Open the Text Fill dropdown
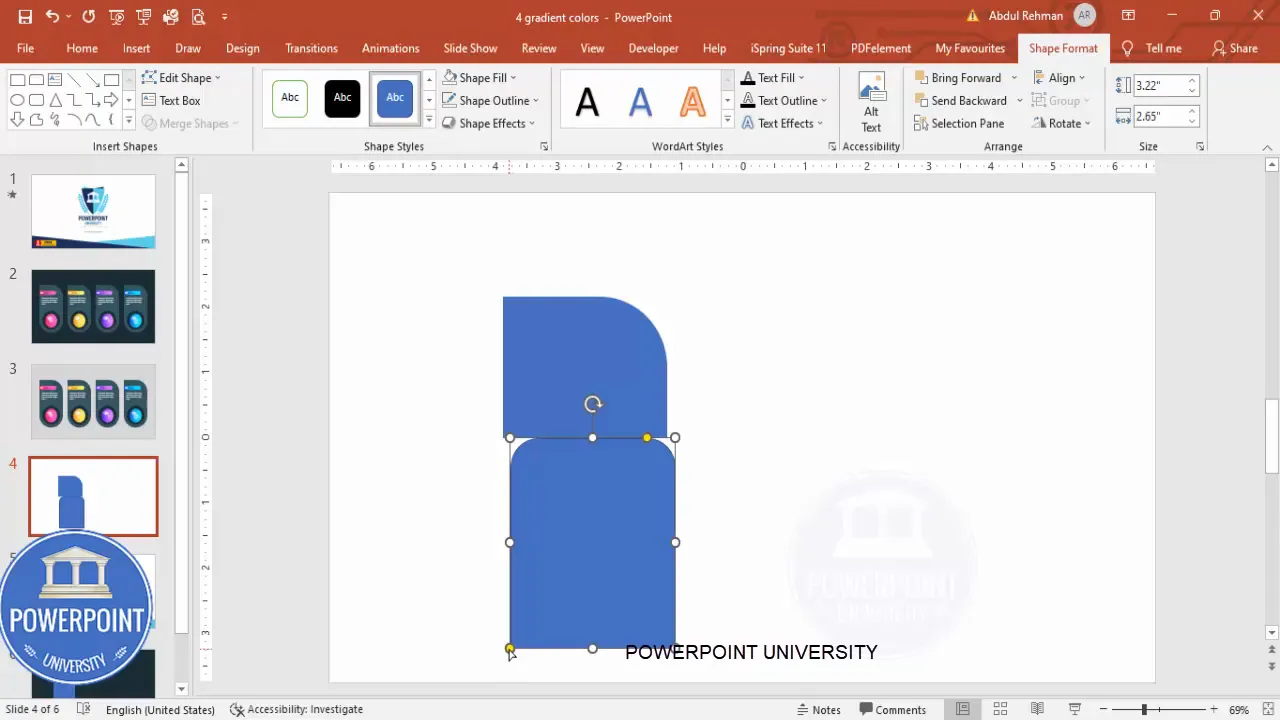This screenshot has height=720, width=1280. pyautogui.click(x=773, y=77)
